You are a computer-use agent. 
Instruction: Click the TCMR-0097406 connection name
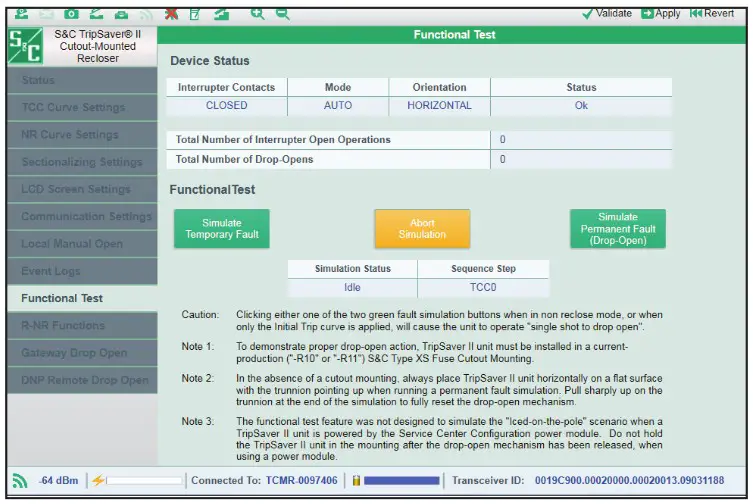tap(302, 480)
